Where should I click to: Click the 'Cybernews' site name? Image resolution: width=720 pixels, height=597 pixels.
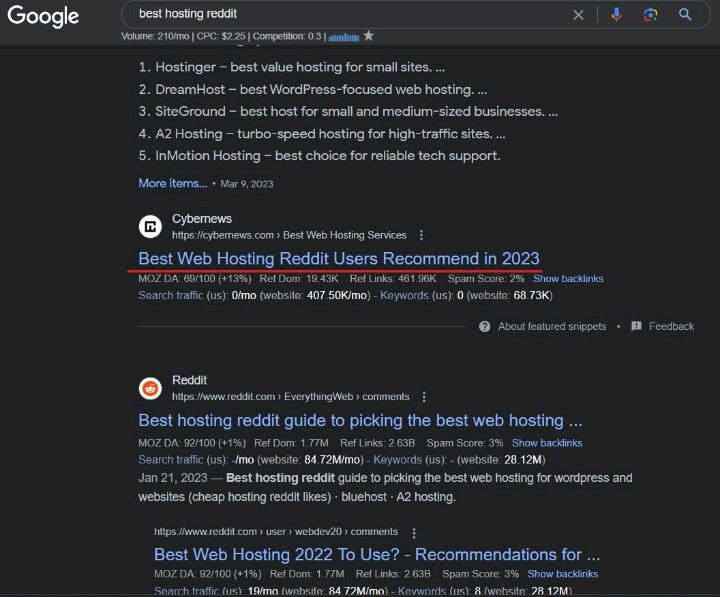202,219
